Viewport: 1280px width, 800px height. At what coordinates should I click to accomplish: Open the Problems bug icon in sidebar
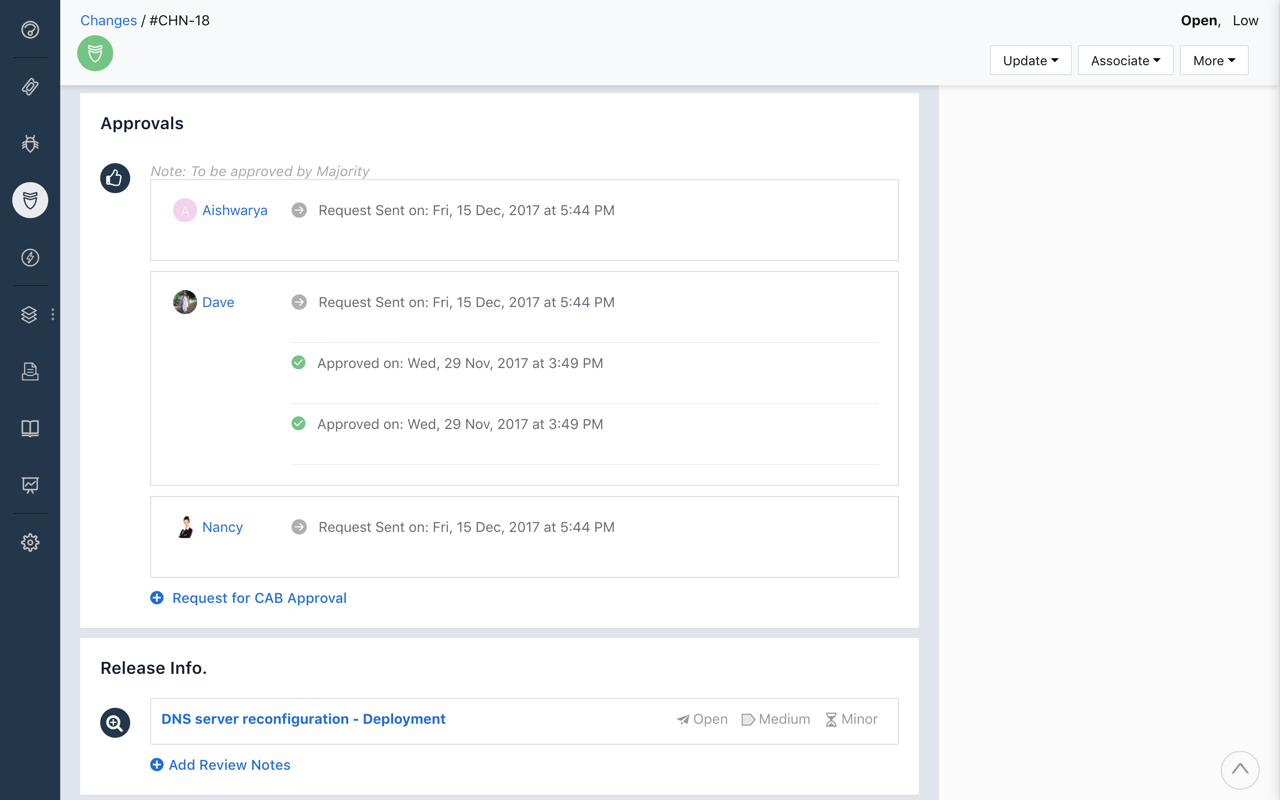pyautogui.click(x=30, y=144)
